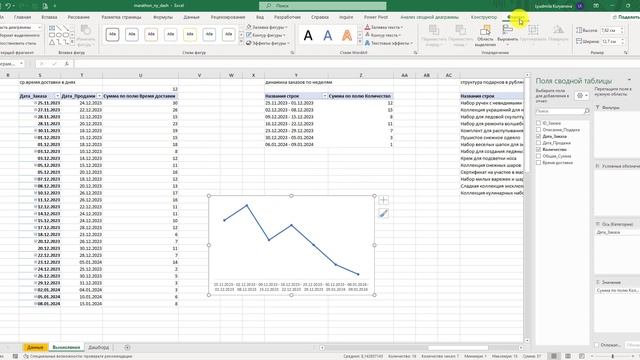Switch to Page Layout view icon in status bar
640x360 pixels.
pyautogui.click(x=568, y=356)
